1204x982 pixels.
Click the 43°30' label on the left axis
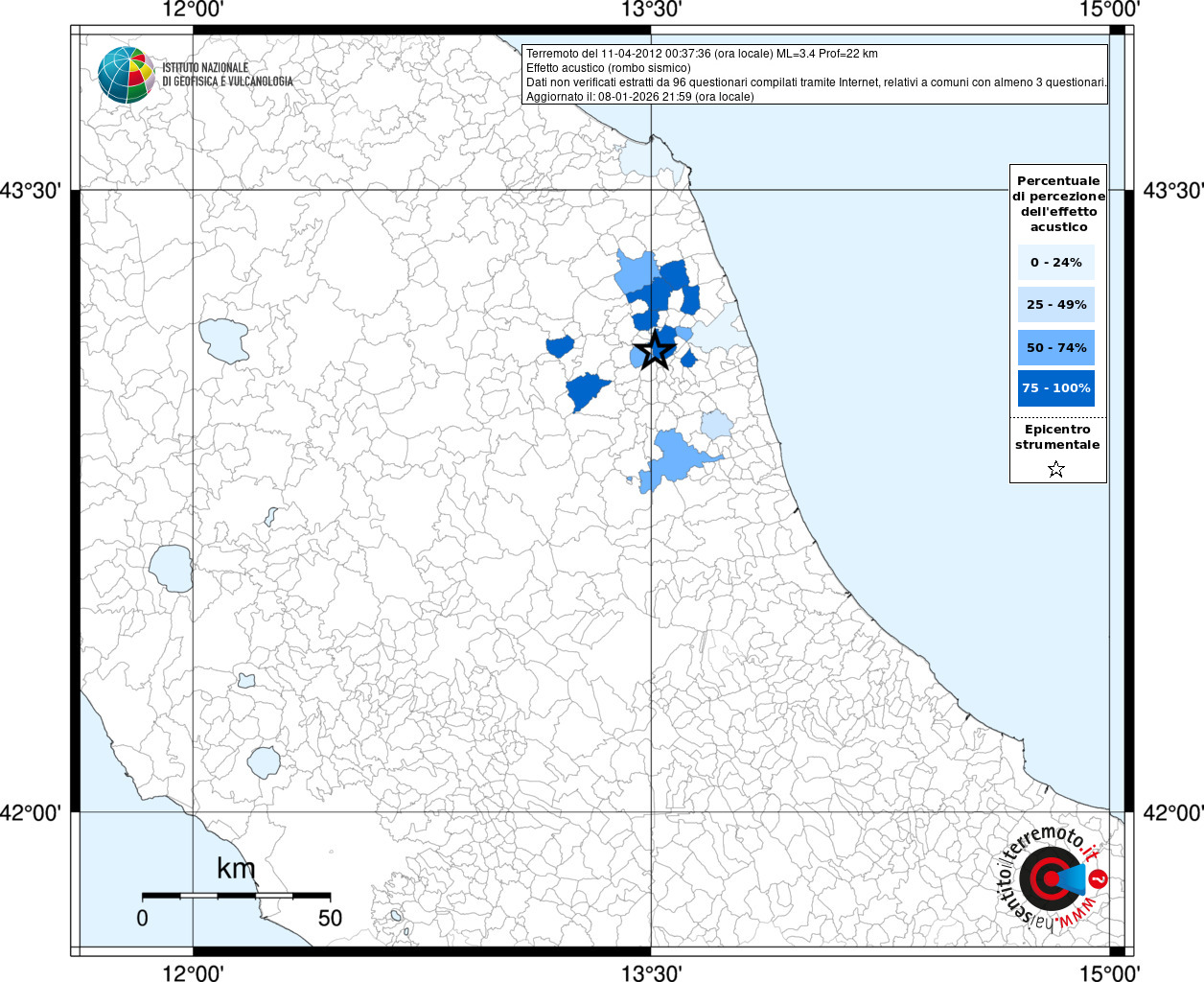click(x=31, y=190)
